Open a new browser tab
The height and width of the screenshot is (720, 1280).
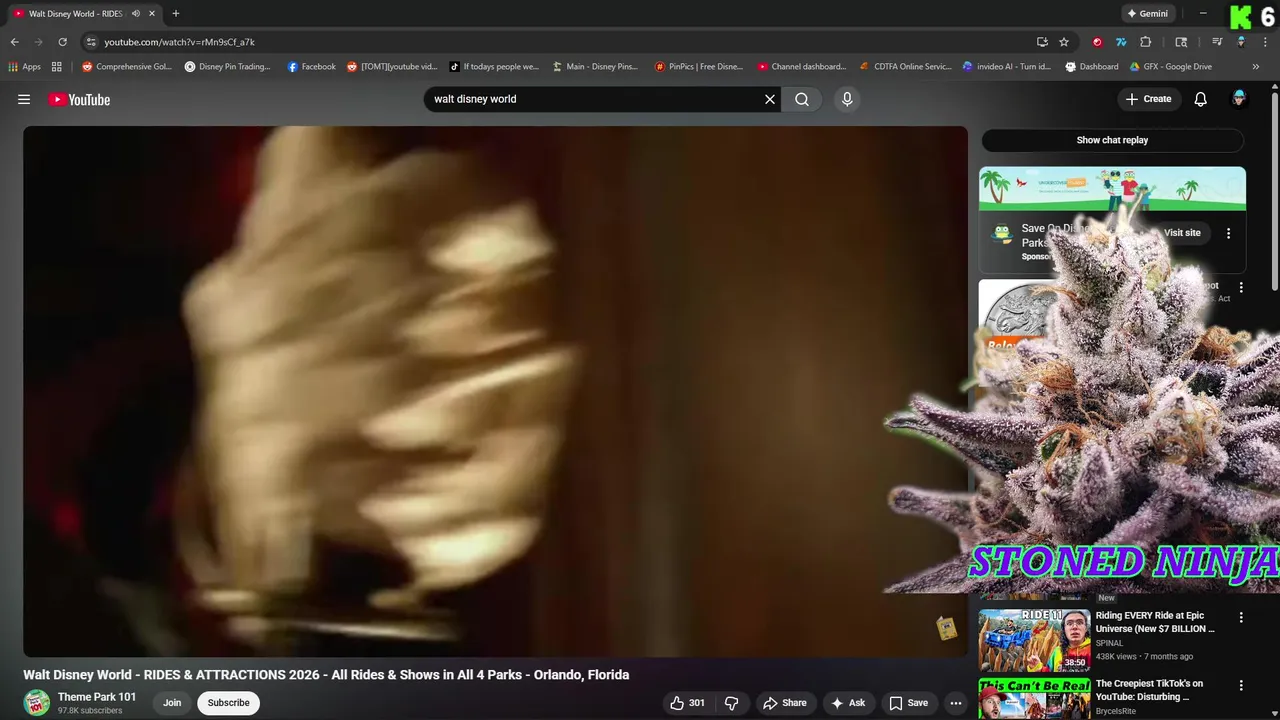[176, 14]
